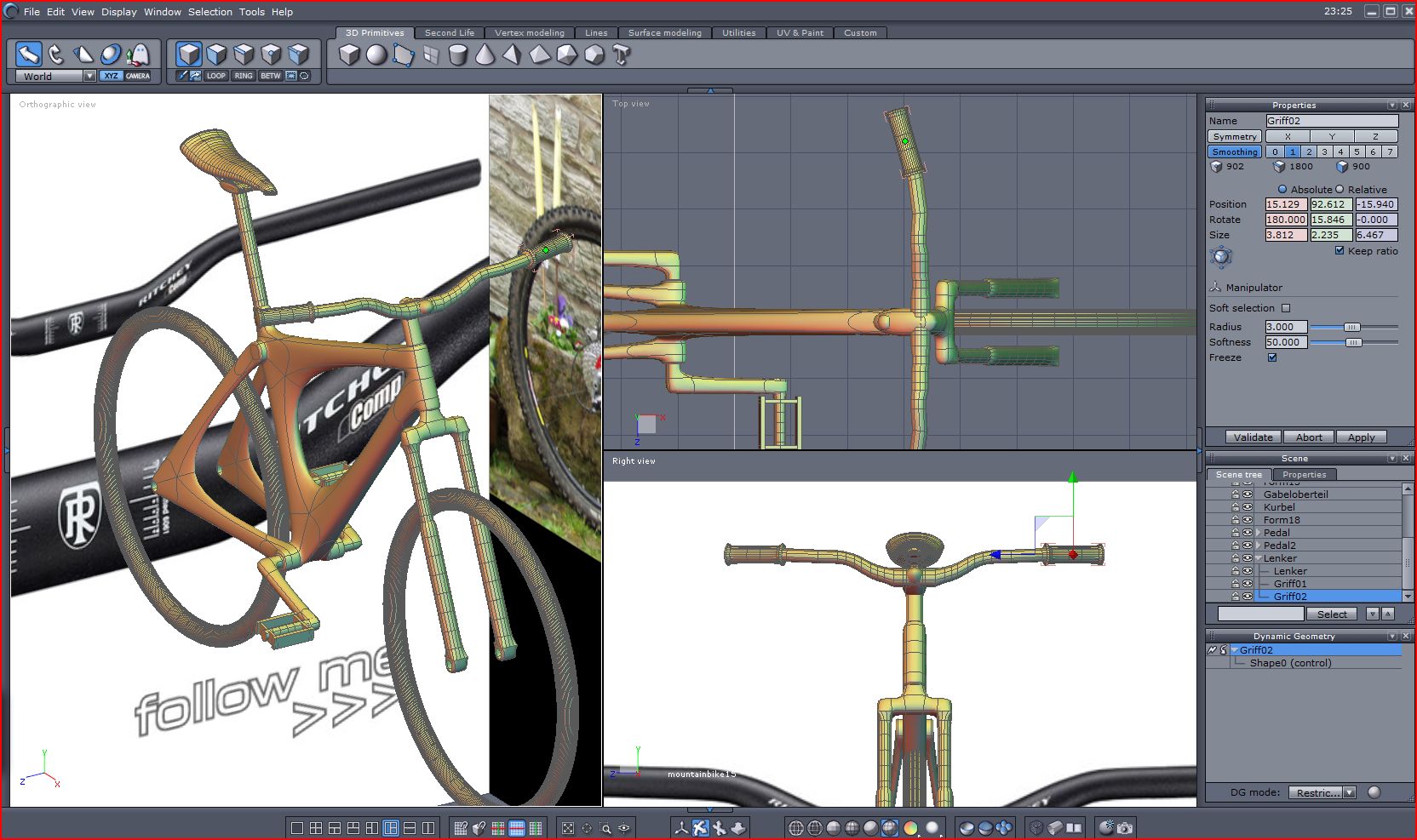Select the sphere primitive icon

[376, 55]
